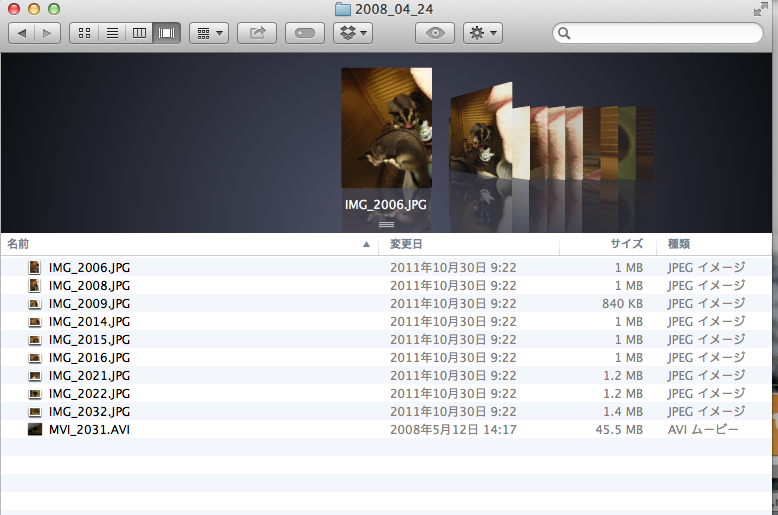Click the 1.4 MB size value

(623, 412)
